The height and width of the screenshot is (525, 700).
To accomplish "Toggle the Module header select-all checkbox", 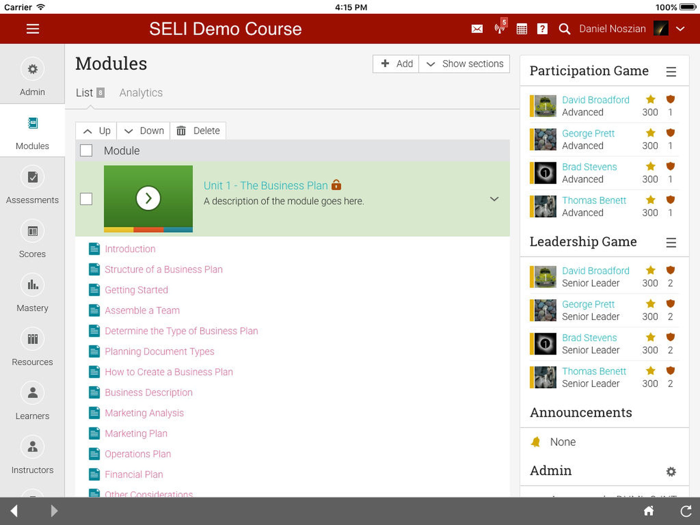I will click(x=86, y=150).
